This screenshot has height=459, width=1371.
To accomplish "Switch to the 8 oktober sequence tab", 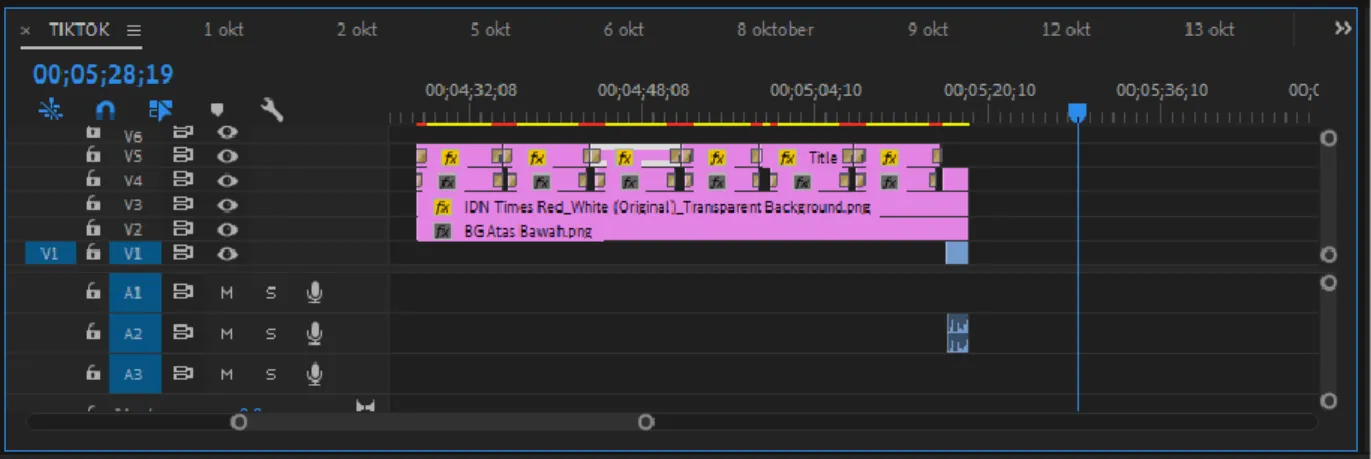I will click(775, 30).
